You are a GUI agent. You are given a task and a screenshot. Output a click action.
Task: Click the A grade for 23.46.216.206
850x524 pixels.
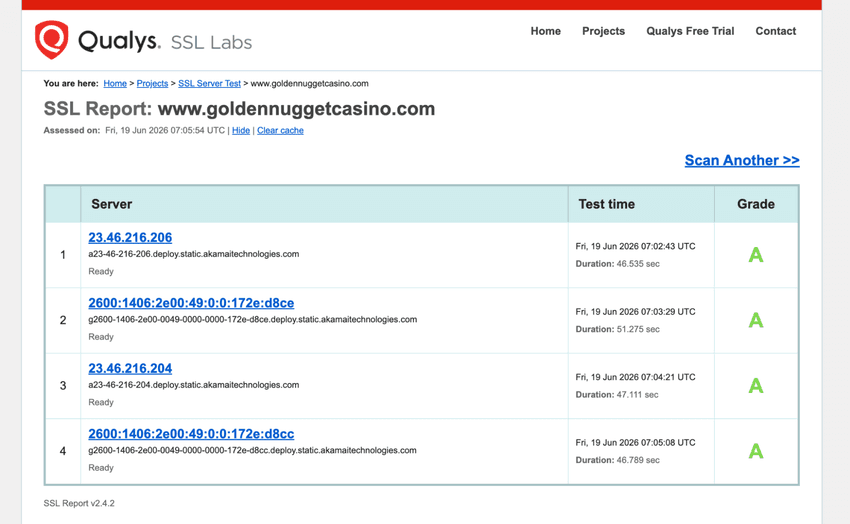756,255
